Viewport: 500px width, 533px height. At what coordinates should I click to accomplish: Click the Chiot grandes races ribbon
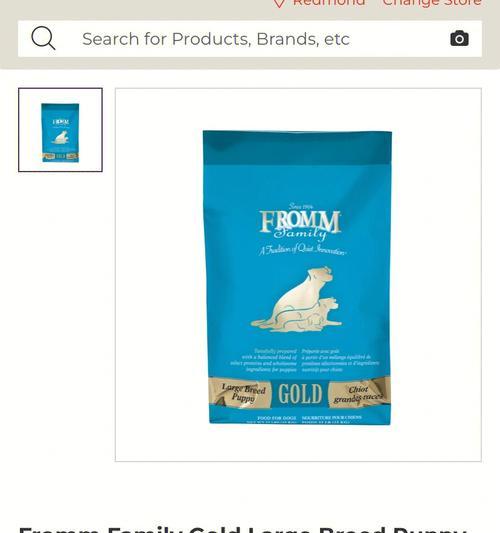359,394
